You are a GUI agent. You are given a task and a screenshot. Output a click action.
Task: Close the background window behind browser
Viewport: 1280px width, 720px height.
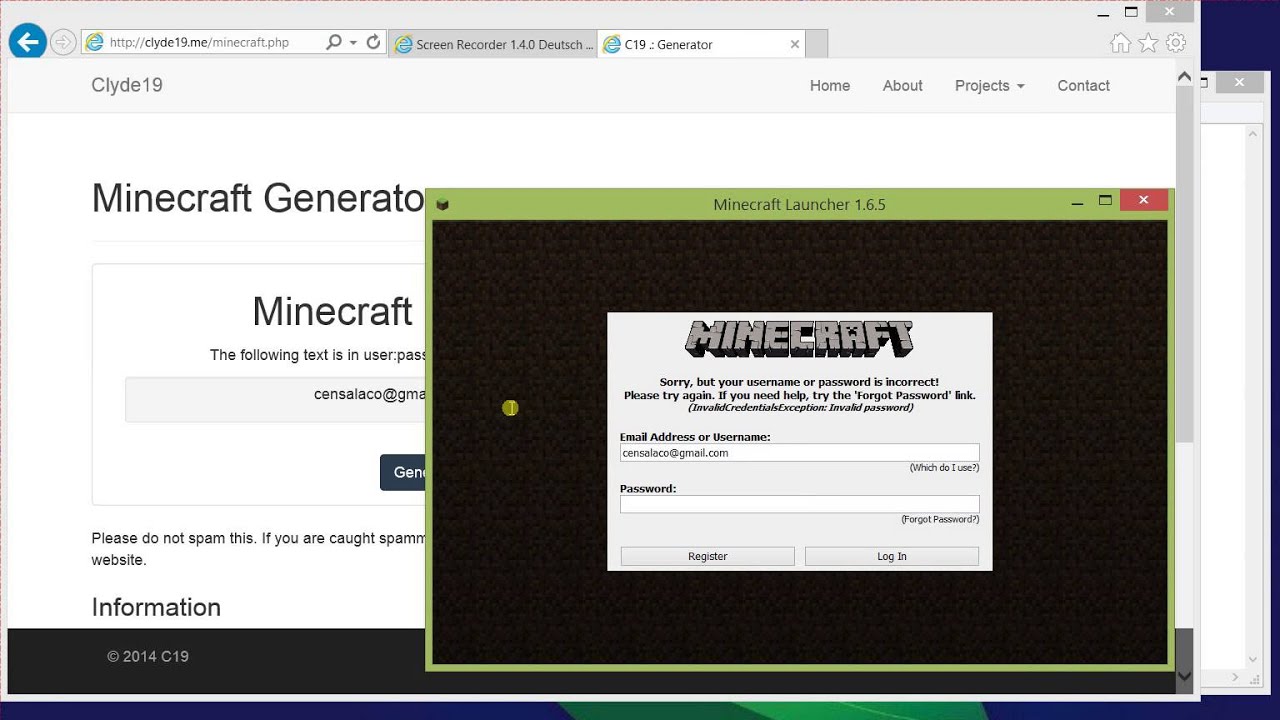[x=1240, y=83]
